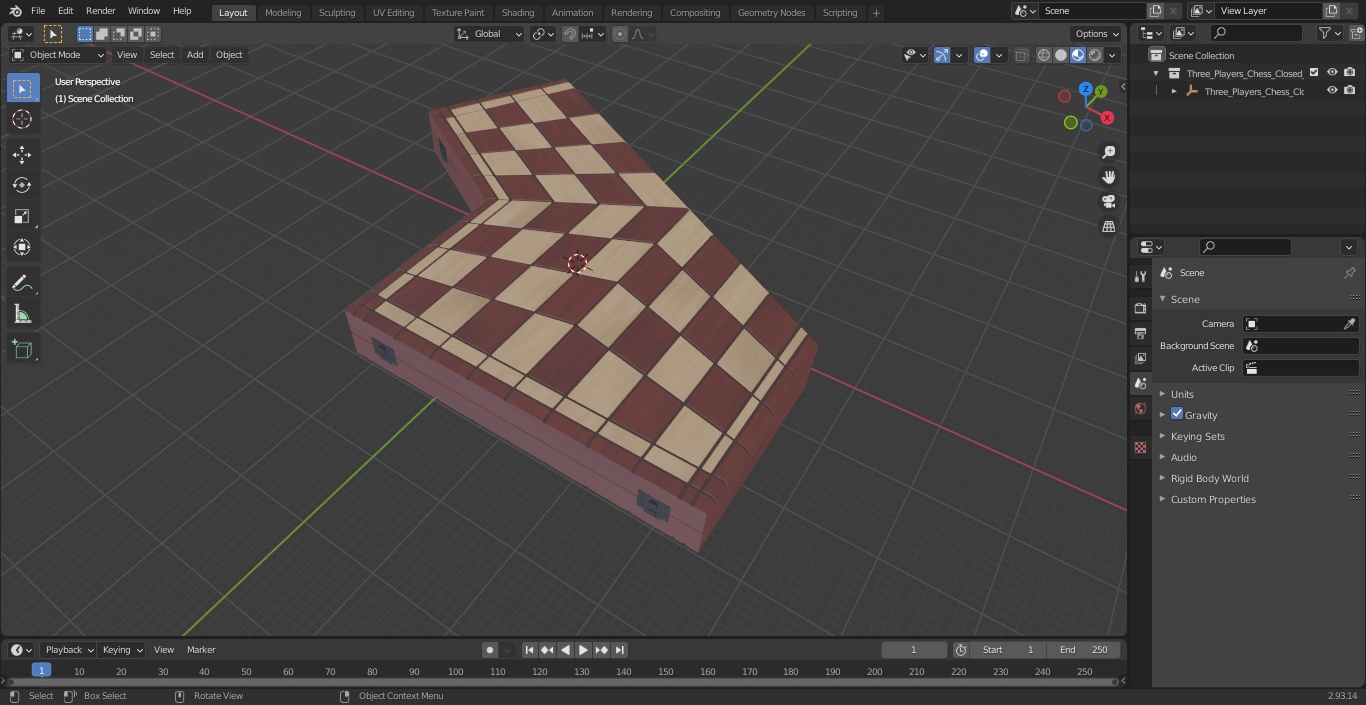
Task: Click the zoom view magnifier icon
Action: (x=1108, y=152)
